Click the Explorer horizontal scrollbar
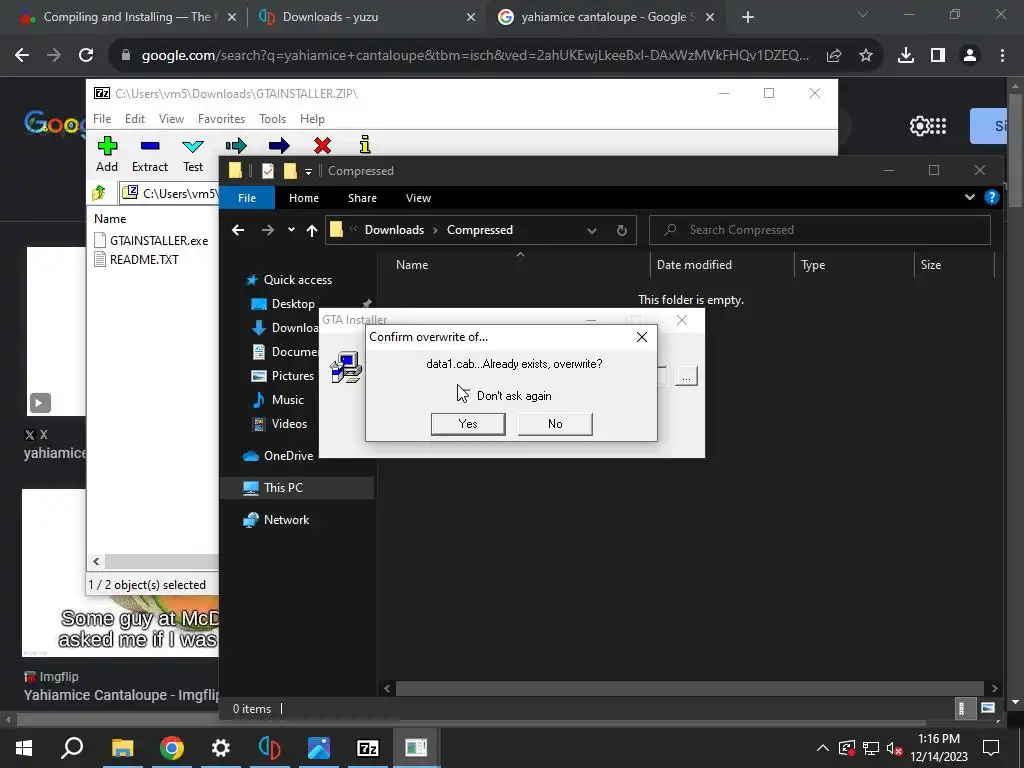The width and height of the screenshot is (1024, 768). (x=690, y=688)
